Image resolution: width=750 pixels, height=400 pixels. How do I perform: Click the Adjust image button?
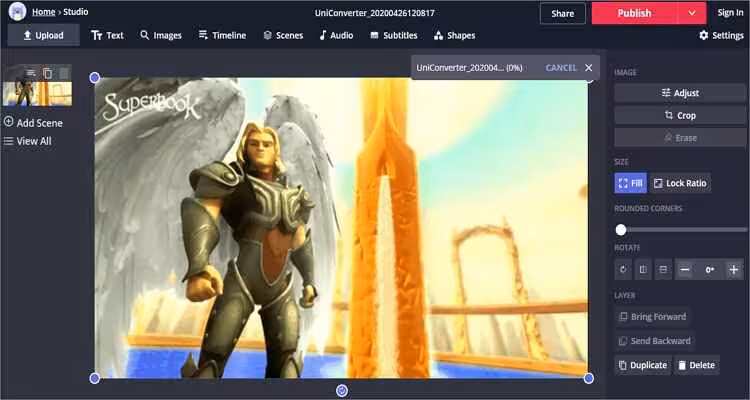tap(680, 93)
